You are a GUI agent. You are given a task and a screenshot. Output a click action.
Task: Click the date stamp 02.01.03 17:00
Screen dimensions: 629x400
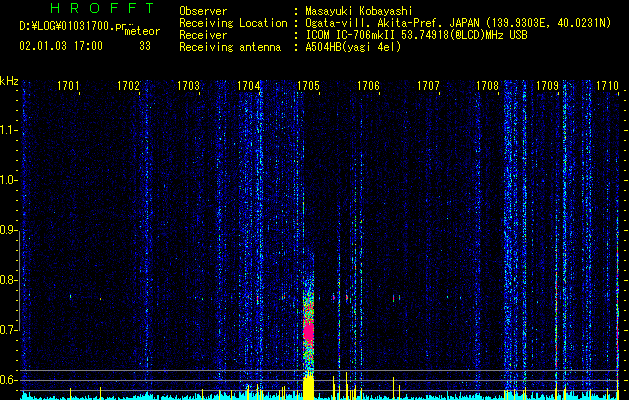tap(61, 46)
